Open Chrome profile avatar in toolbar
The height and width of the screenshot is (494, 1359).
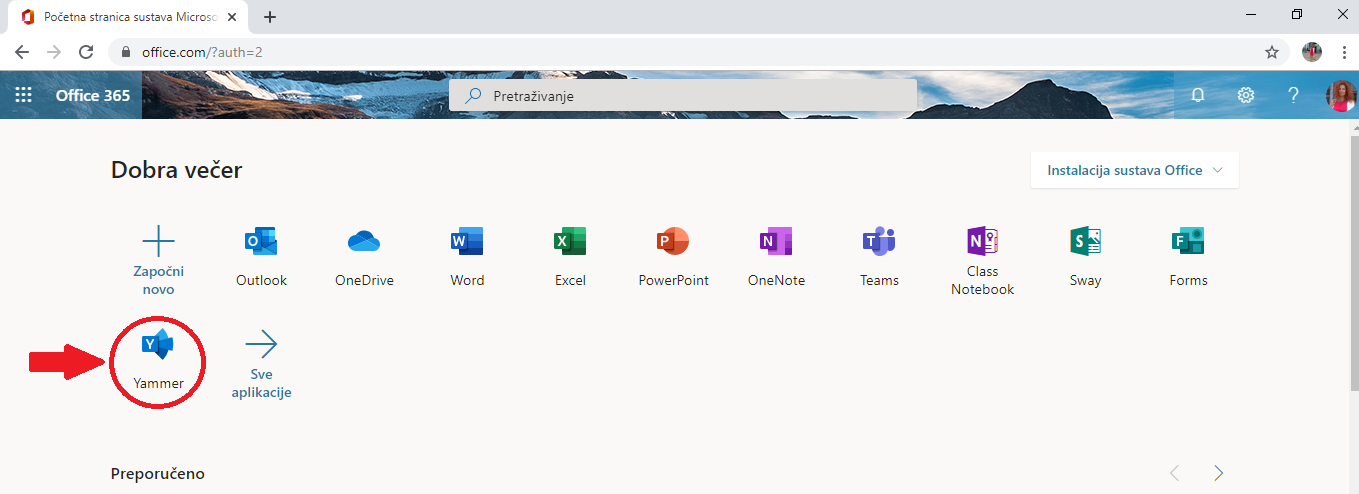pyautogui.click(x=1312, y=52)
